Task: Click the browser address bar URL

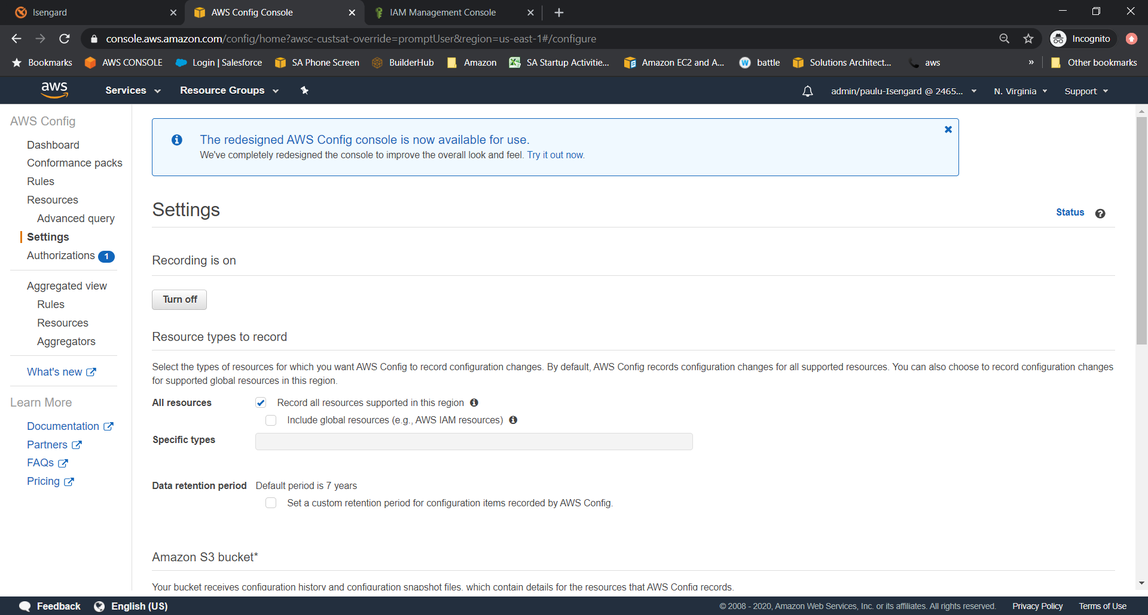Action: (x=351, y=38)
